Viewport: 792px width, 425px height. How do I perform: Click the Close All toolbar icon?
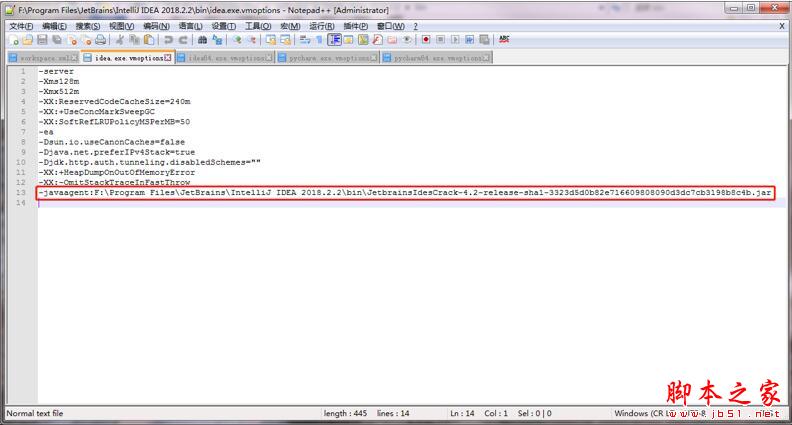point(86,40)
